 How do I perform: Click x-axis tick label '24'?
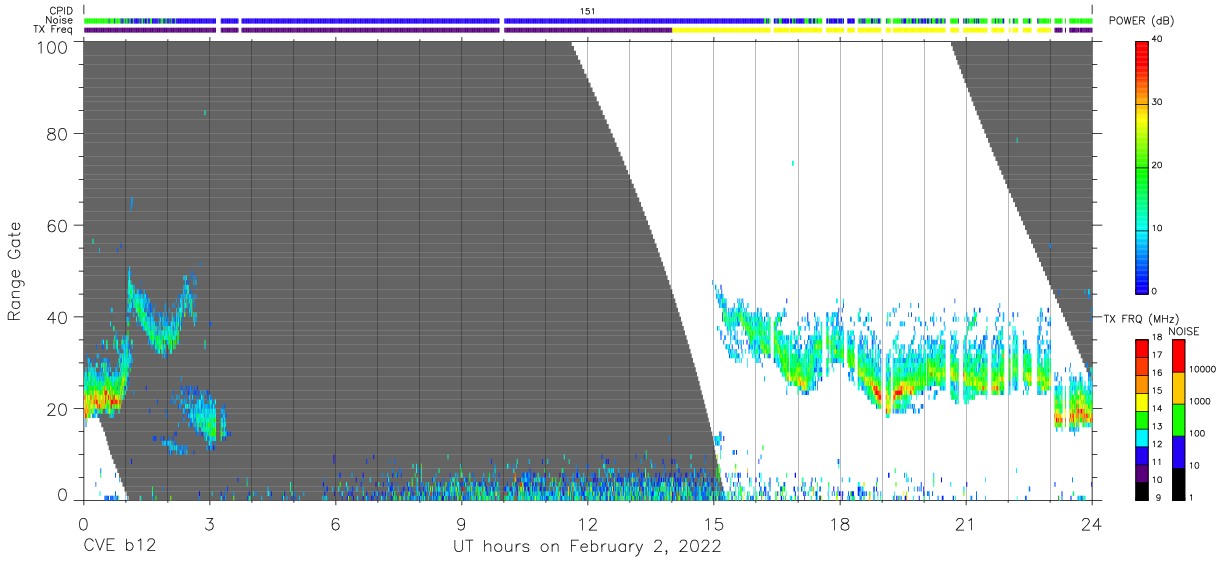pos(1092,524)
